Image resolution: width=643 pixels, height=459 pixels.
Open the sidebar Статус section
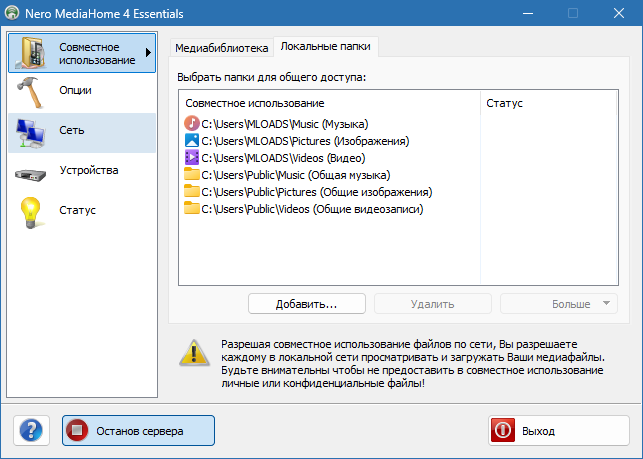tap(82, 213)
